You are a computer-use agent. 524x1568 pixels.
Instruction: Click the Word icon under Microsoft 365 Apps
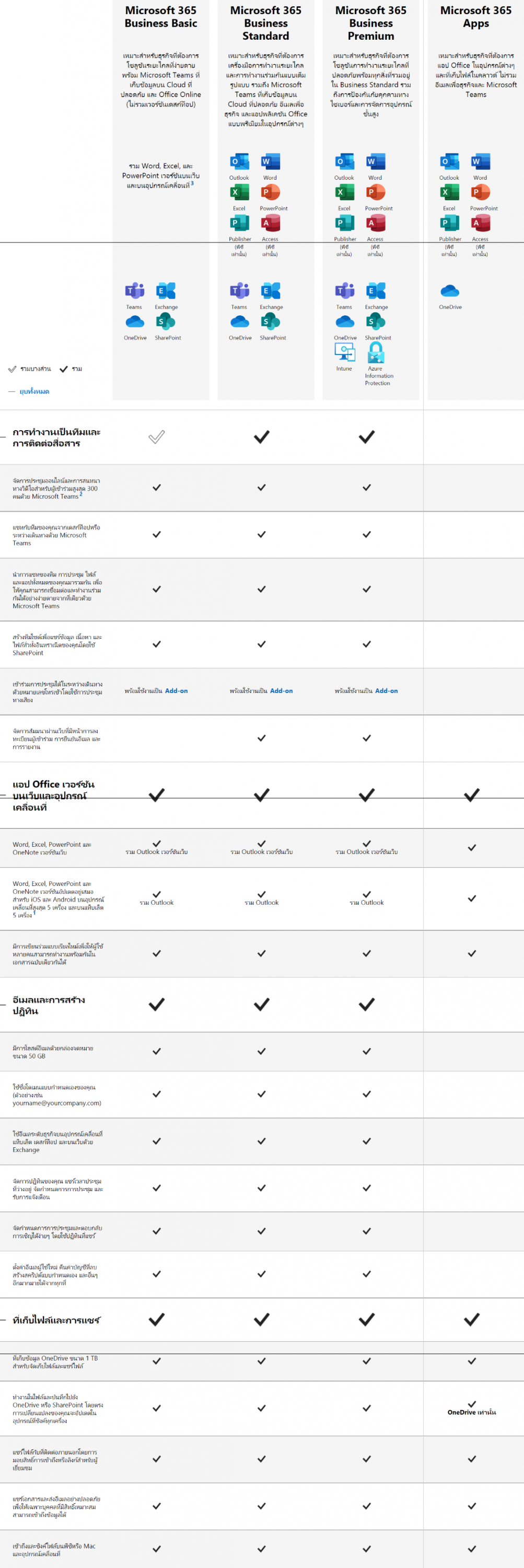(480, 162)
